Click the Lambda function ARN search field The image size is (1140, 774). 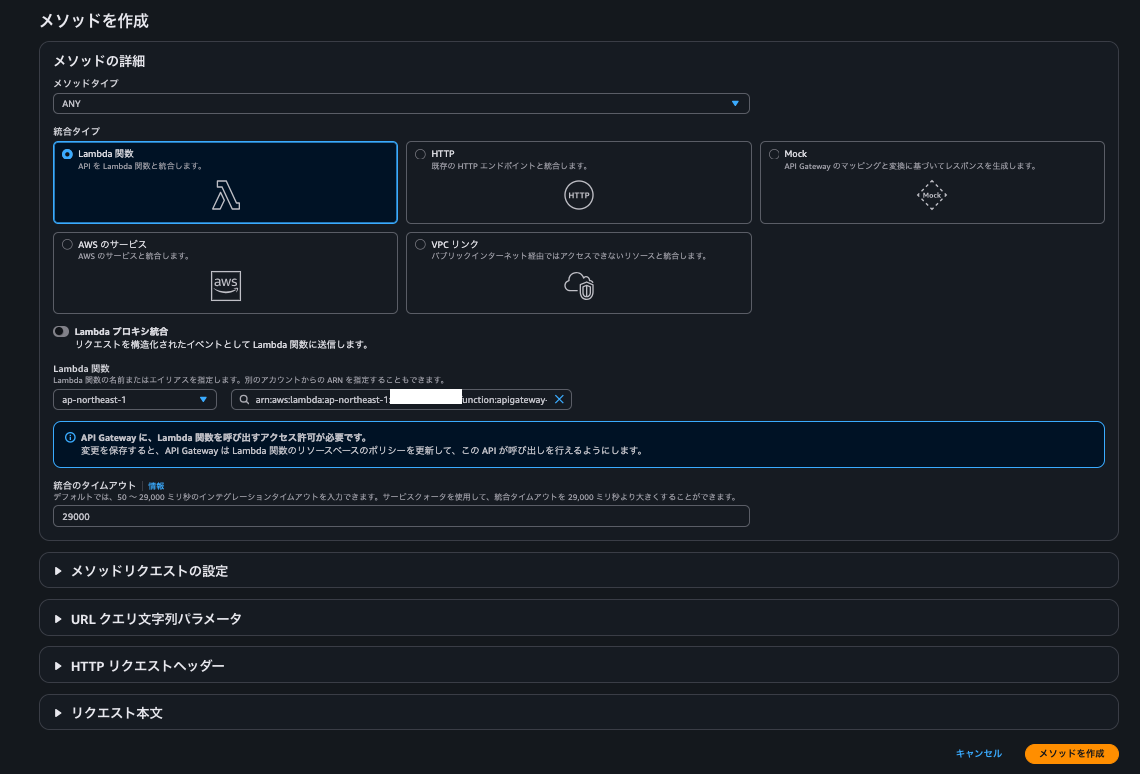pos(401,400)
